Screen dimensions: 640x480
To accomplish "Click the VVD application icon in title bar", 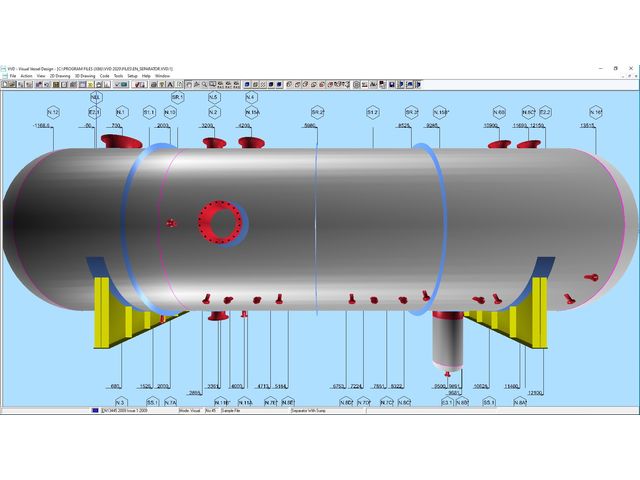I will point(4,67).
